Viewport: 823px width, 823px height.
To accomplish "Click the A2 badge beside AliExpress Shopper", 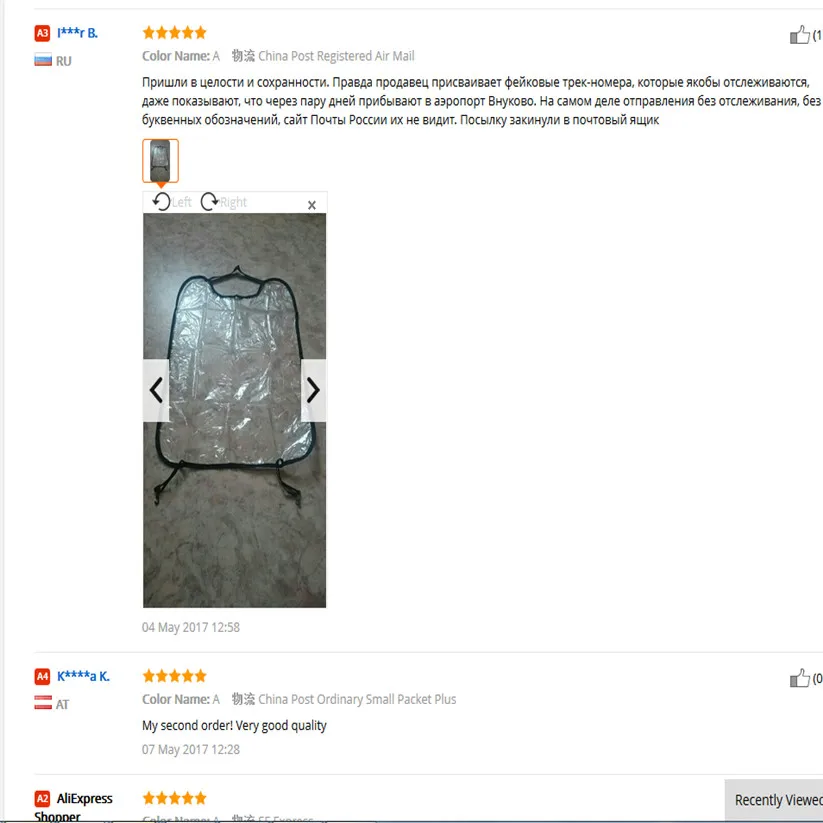I will tap(43, 798).
